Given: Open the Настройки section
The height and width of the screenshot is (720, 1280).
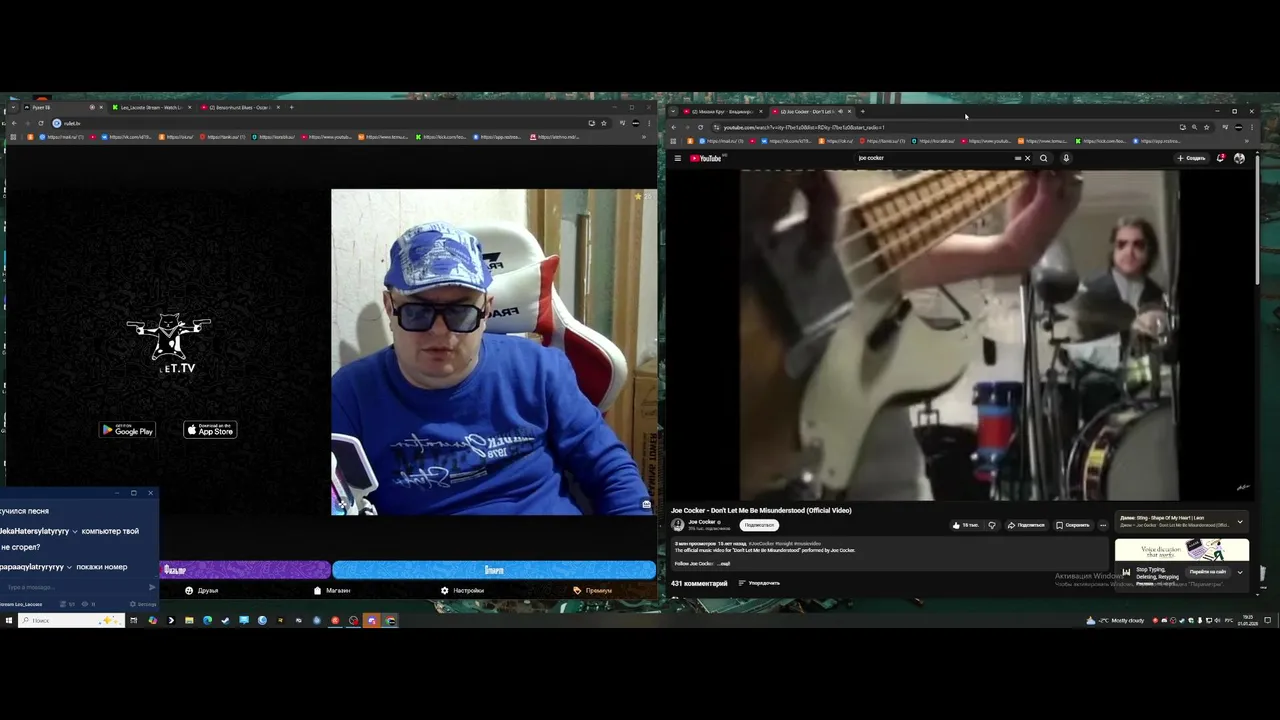Looking at the screenshot, I should coord(463,591).
